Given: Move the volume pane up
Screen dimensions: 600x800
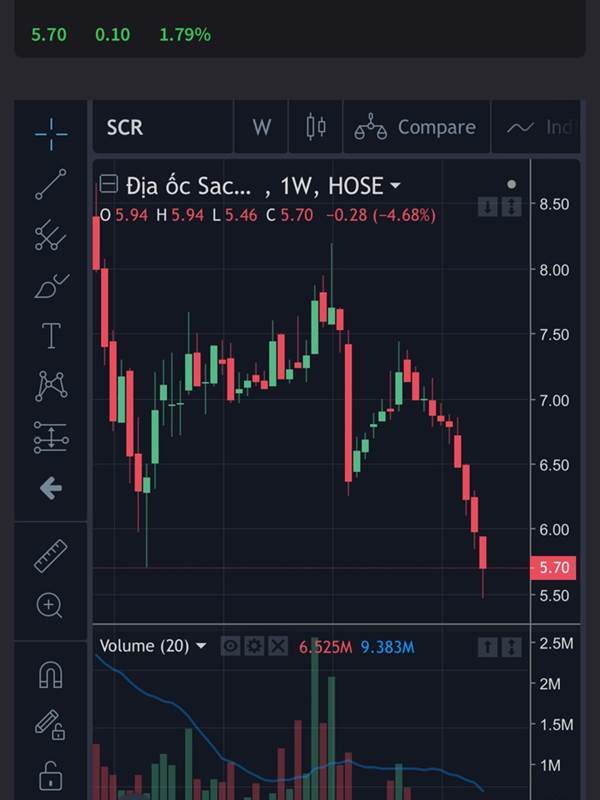Looking at the screenshot, I should point(487,647).
